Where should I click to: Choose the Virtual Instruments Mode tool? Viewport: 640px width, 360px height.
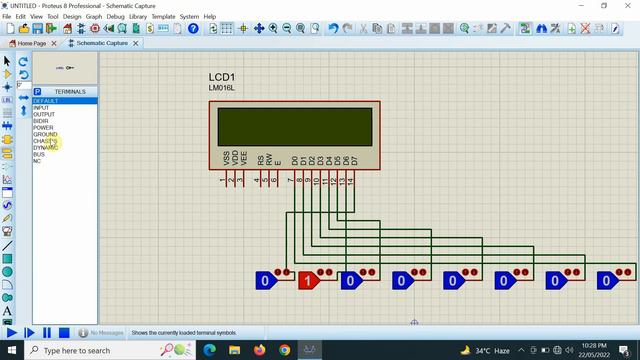tap(7, 231)
